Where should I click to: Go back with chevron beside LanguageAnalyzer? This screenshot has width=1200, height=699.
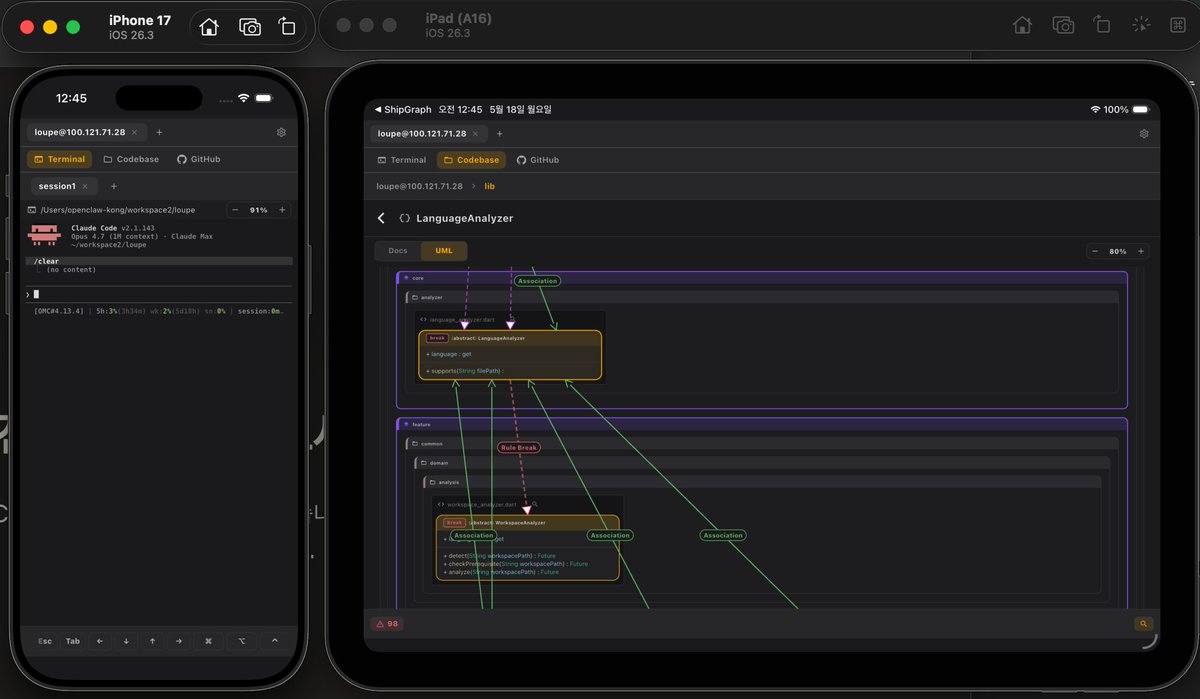point(381,218)
